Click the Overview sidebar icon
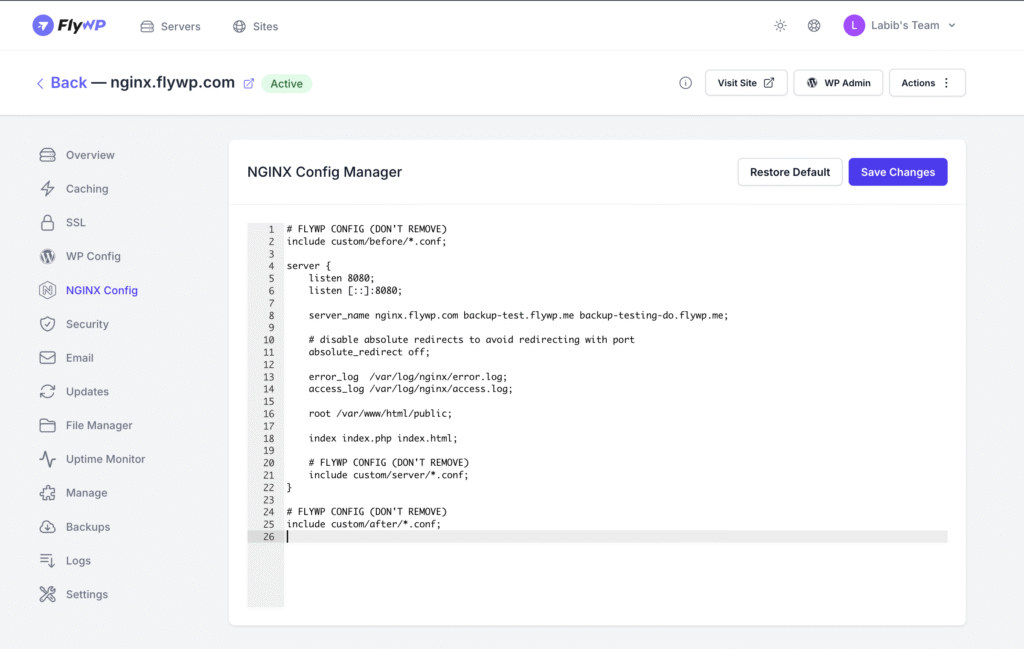Screen dimensions: 1024x649 (47, 155)
